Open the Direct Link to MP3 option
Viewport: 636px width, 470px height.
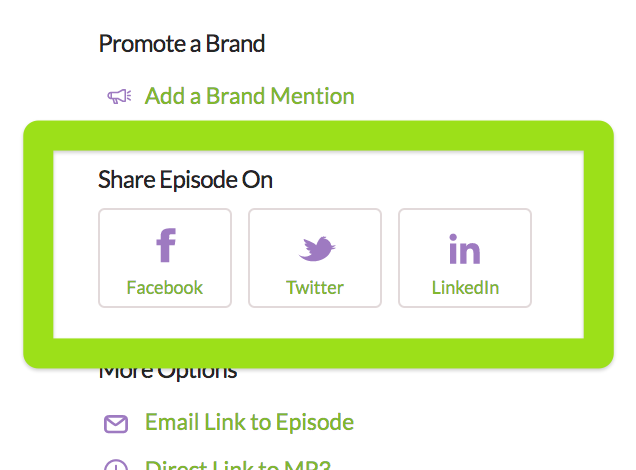pos(237,465)
